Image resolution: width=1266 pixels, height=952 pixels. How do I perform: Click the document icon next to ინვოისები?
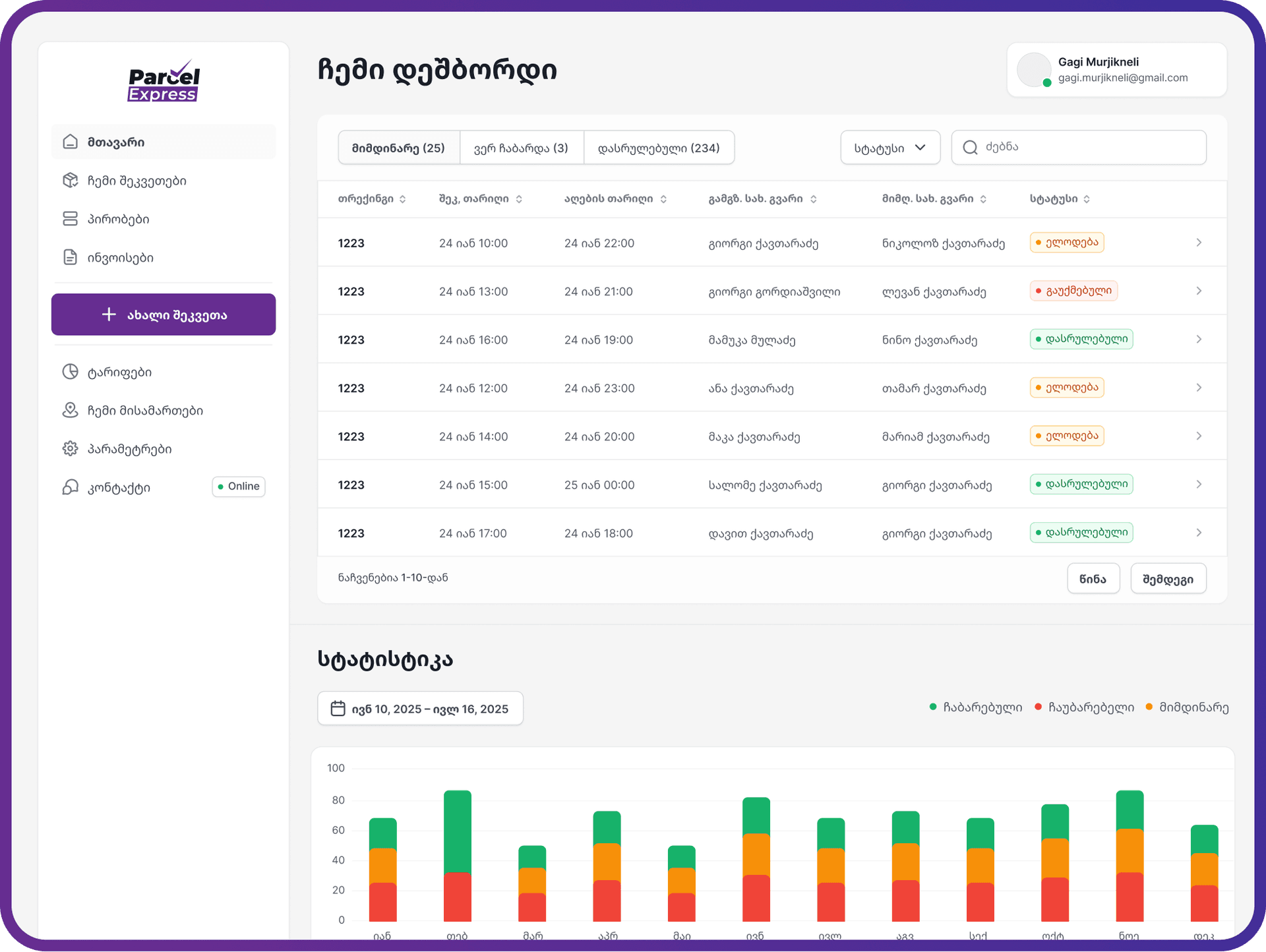pyautogui.click(x=71, y=257)
